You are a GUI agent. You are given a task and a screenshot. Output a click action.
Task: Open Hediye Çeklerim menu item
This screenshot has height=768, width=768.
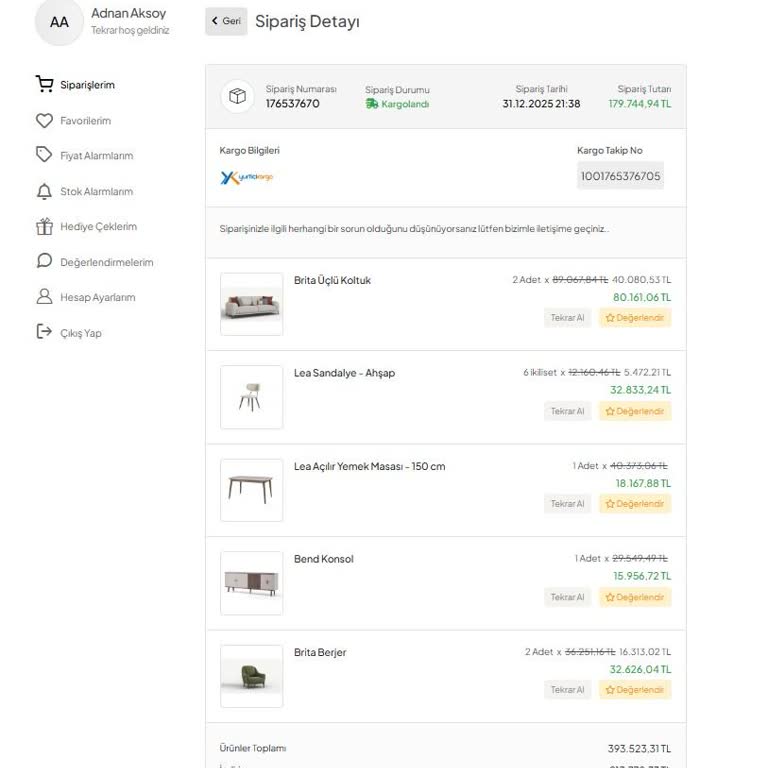click(x=98, y=226)
